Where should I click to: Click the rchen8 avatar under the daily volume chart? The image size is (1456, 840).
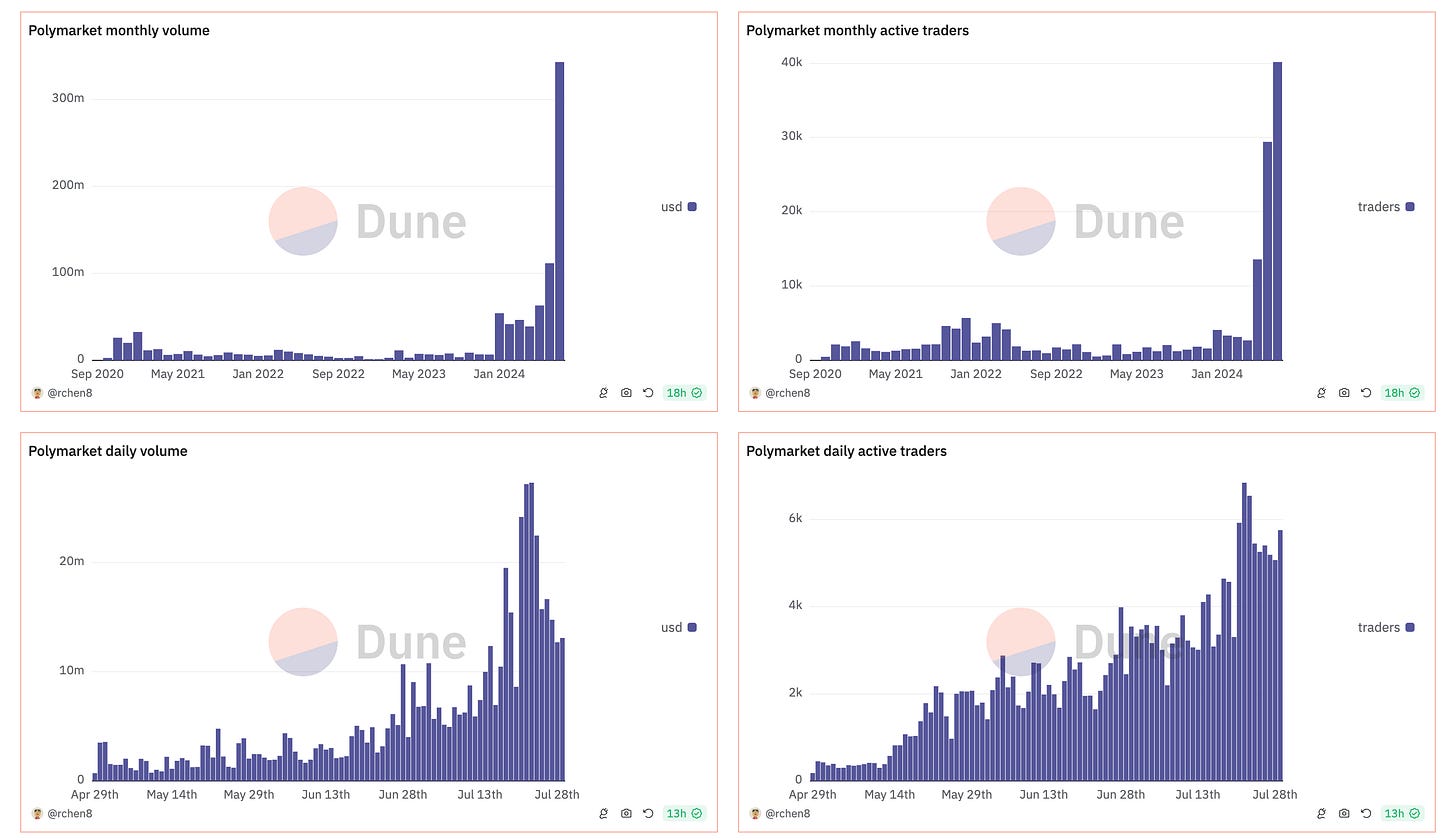point(37,813)
